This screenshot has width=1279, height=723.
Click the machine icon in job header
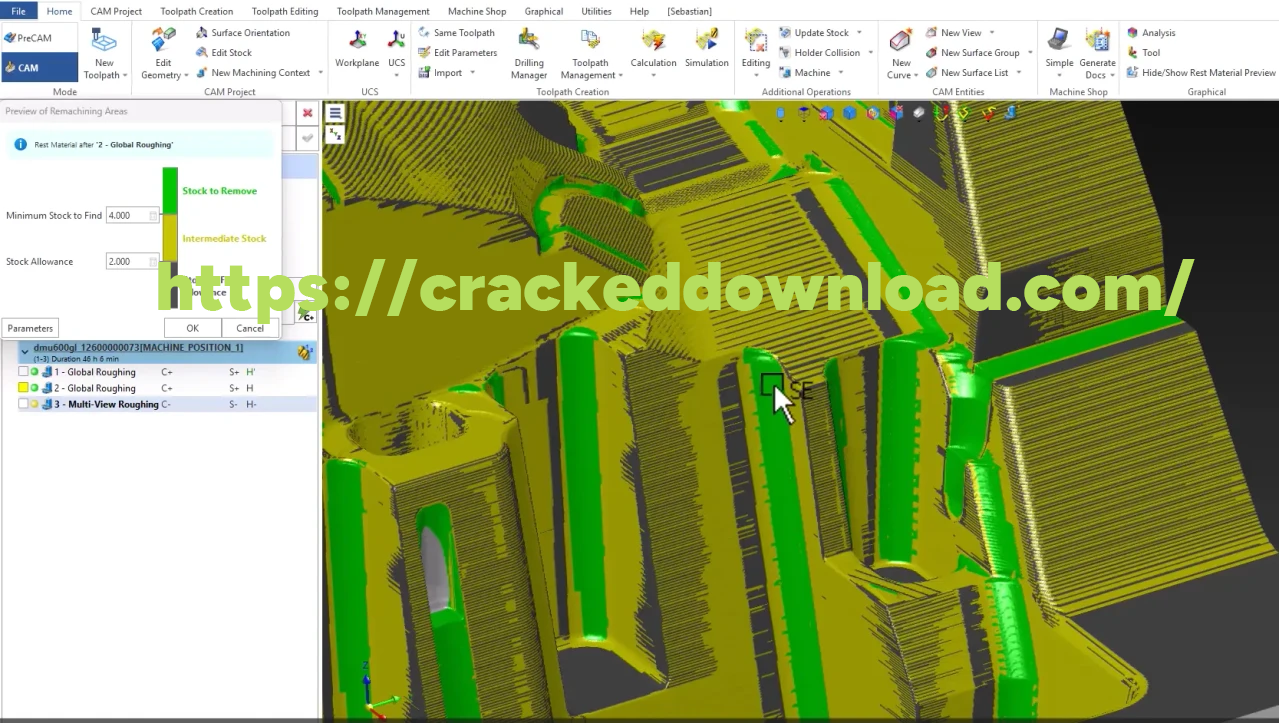pos(305,352)
